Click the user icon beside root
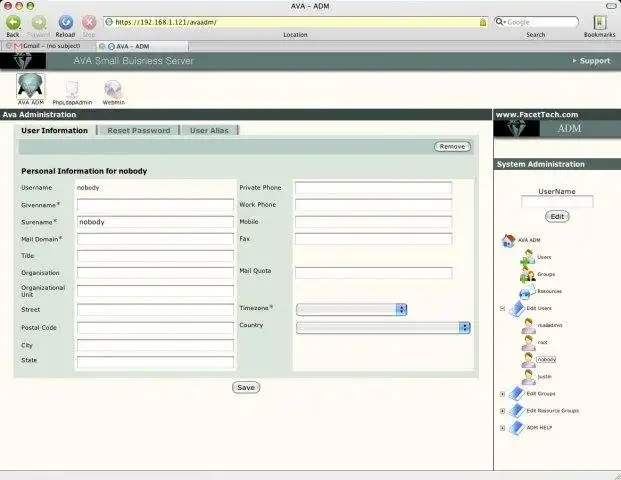Image resolution: width=621 pixels, height=480 pixels. pos(528,343)
